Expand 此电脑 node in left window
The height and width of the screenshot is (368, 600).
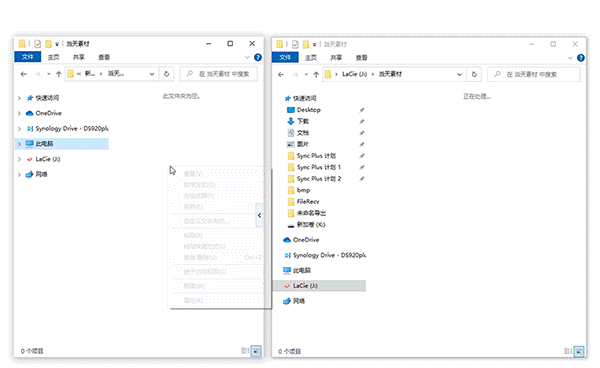[19, 144]
